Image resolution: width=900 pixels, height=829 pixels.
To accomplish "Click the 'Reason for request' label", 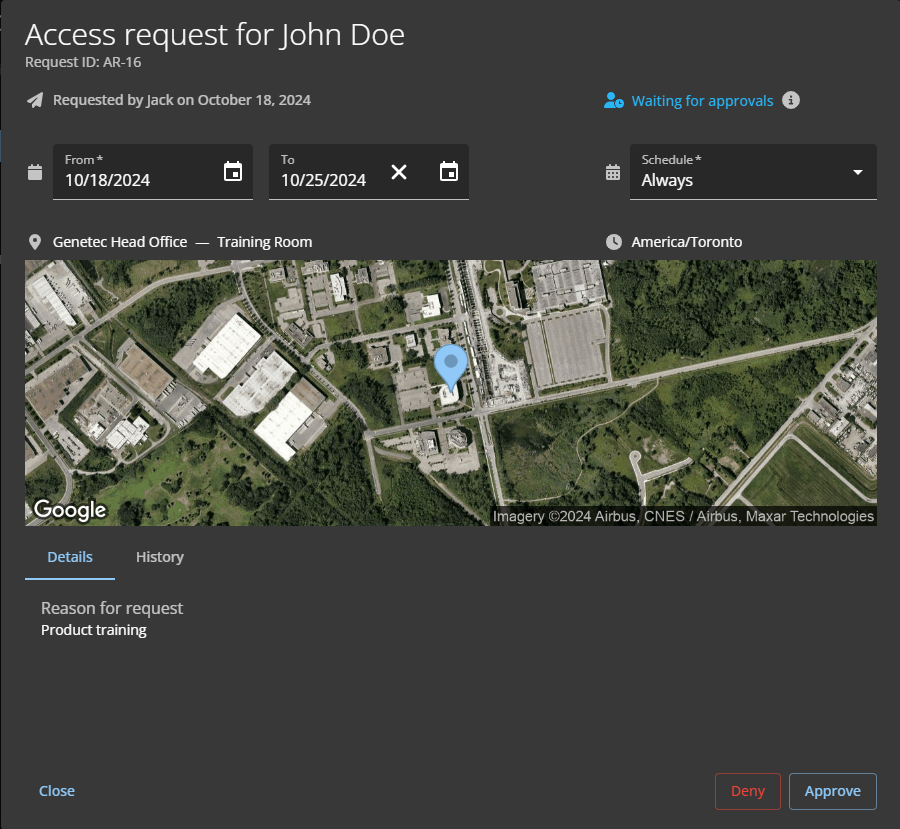I will [x=112, y=608].
